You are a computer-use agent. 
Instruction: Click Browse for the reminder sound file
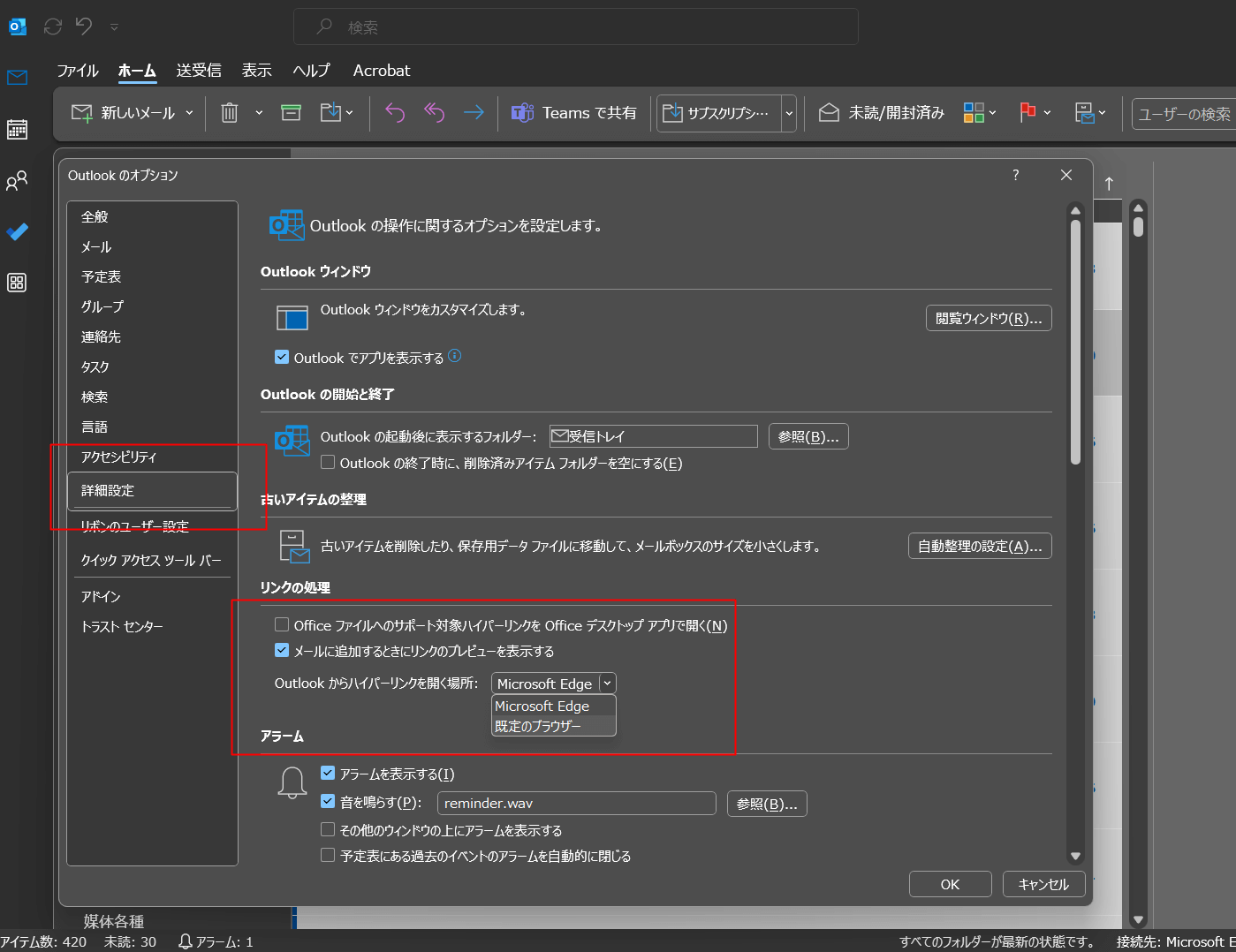(x=767, y=804)
